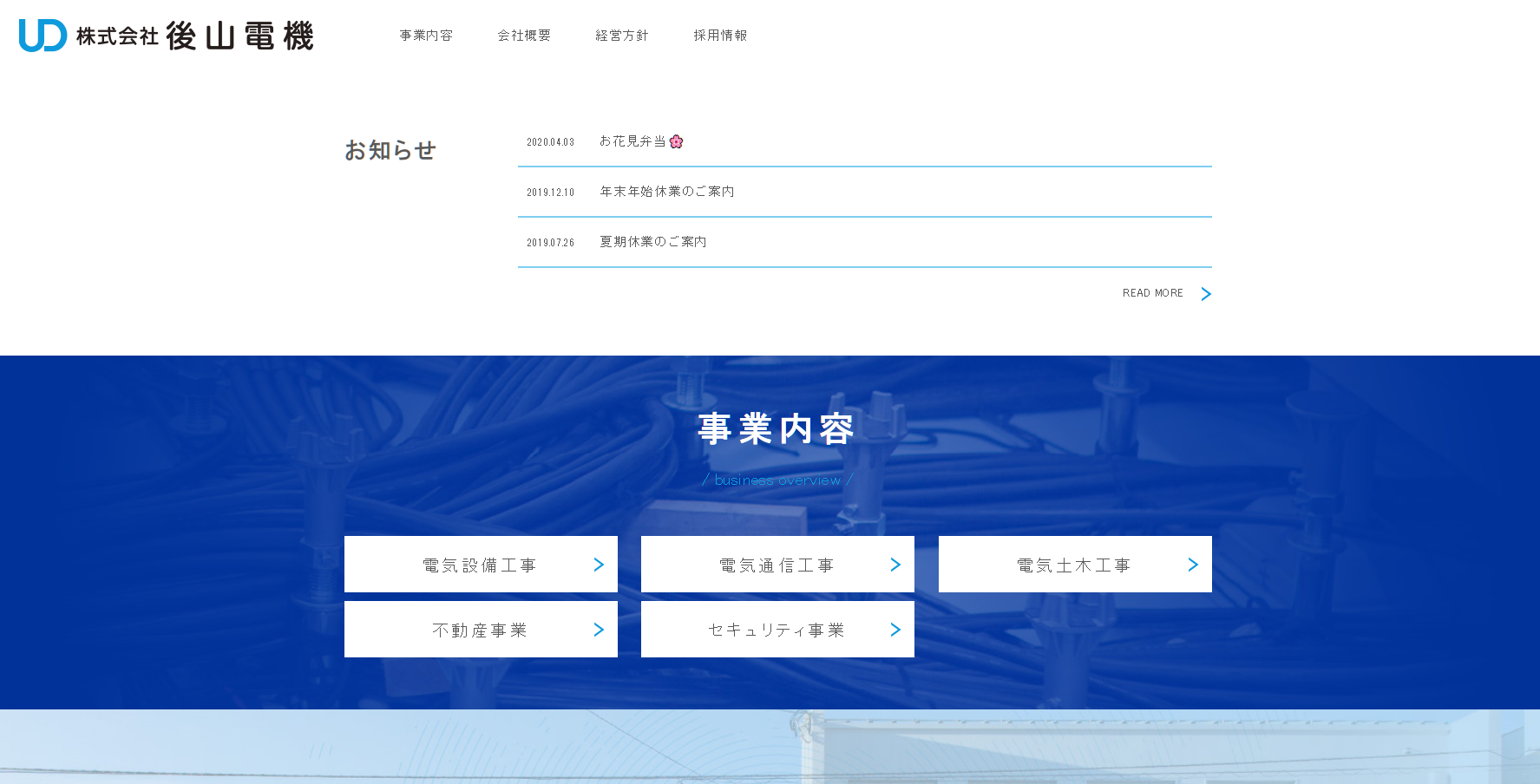Open the お花見弁当 news post

[632, 141]
